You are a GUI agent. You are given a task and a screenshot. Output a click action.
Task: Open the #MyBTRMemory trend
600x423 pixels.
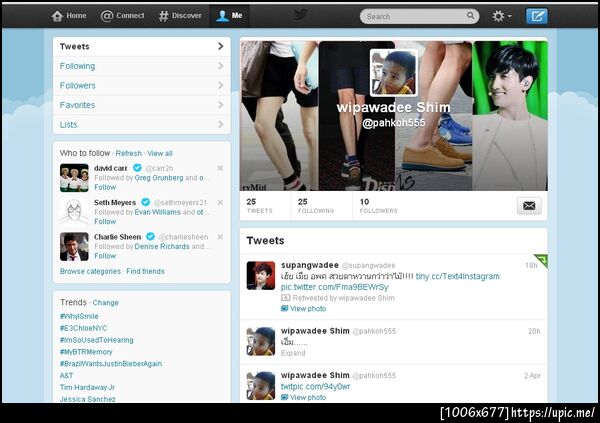86,352
